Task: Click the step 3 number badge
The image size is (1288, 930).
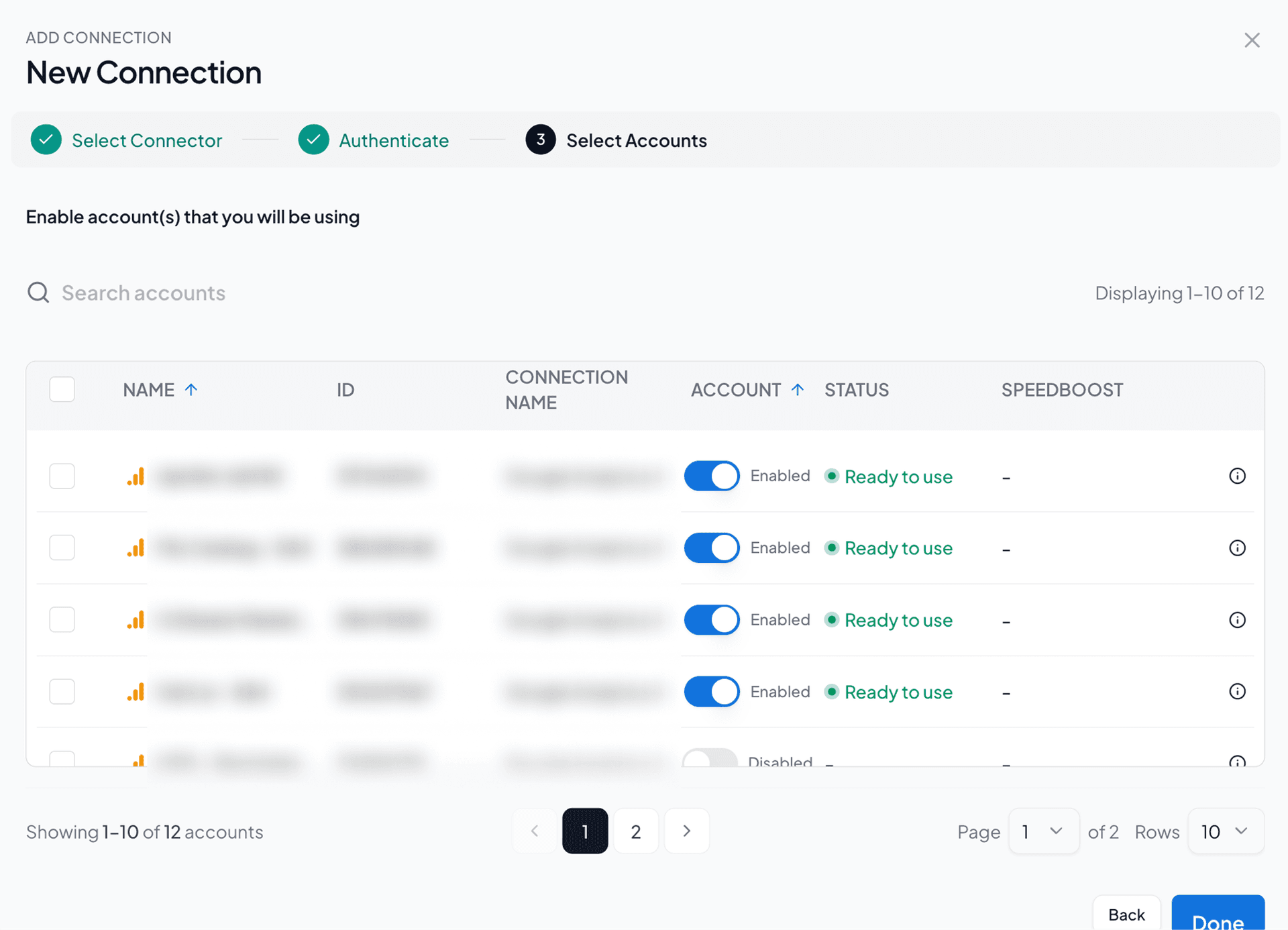Action: point(541,140)
